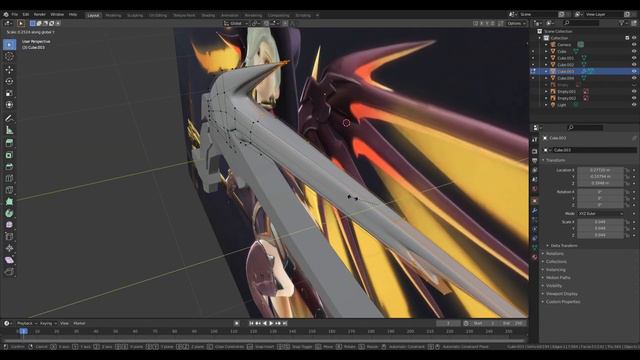Image resolution: width=640 pixels, height=360 pixels.
Task: Expand the Custom Properties panel
Action: click(563, 302)
